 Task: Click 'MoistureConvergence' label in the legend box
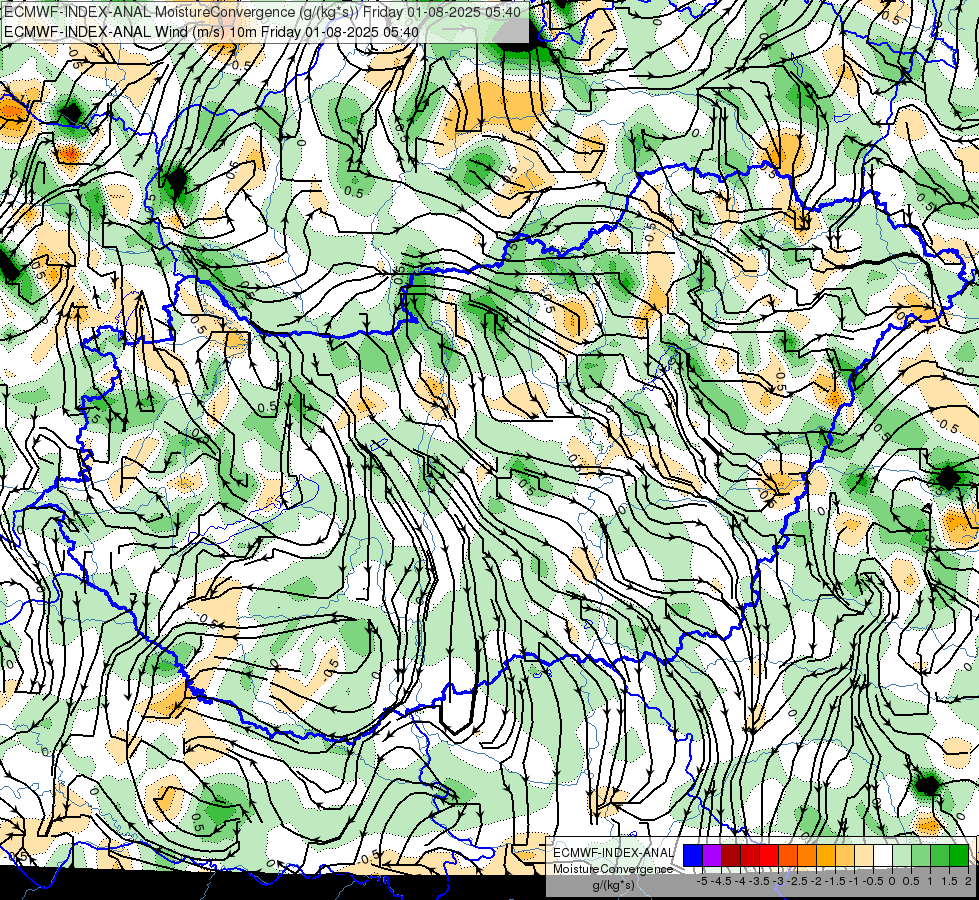click(613, 869)
